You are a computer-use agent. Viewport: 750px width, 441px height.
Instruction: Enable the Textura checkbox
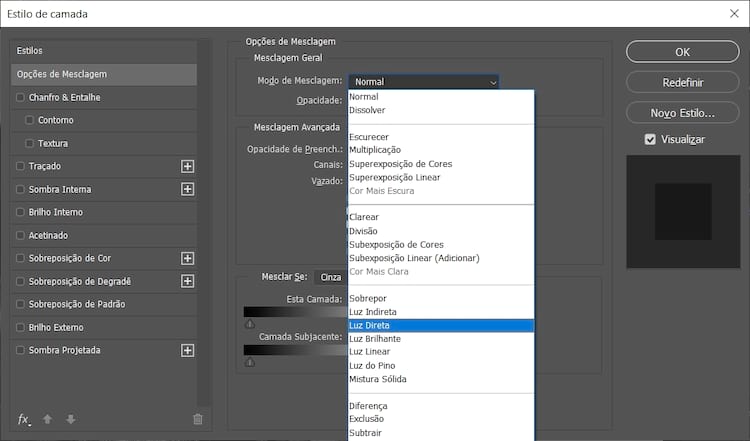pos(30,143)
